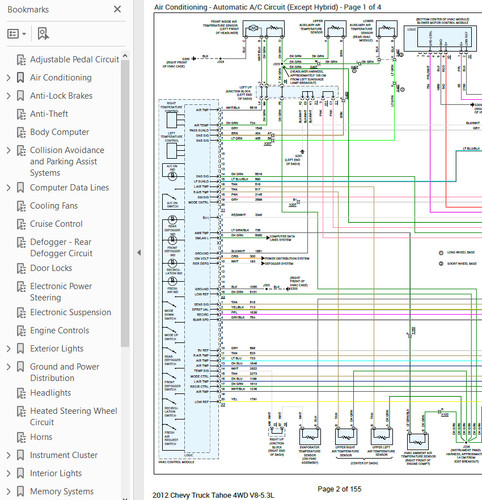Click the Door Locks bookmark page icon

tap(21, 268)
